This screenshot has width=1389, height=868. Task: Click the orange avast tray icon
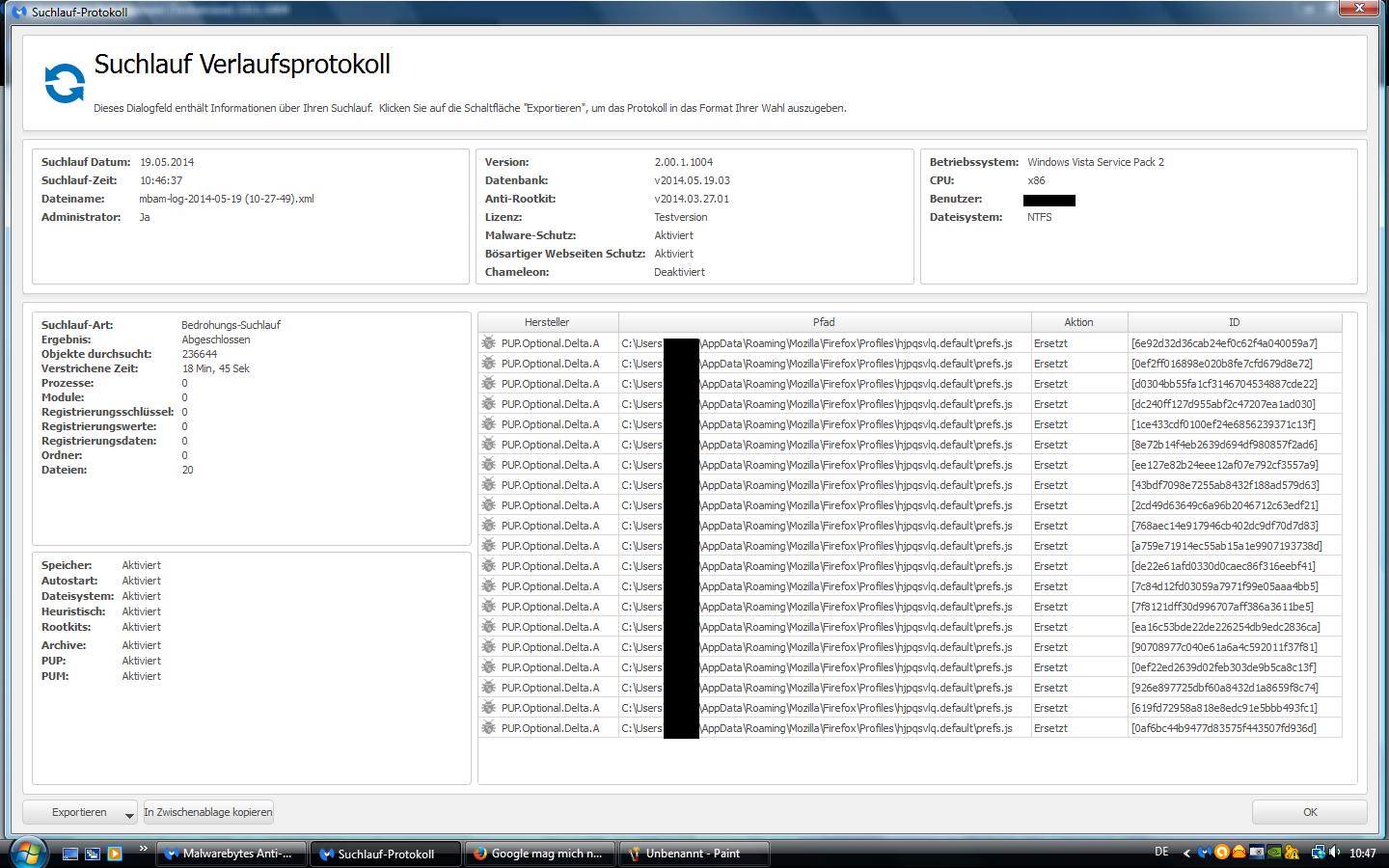(x=1222, y=853)
